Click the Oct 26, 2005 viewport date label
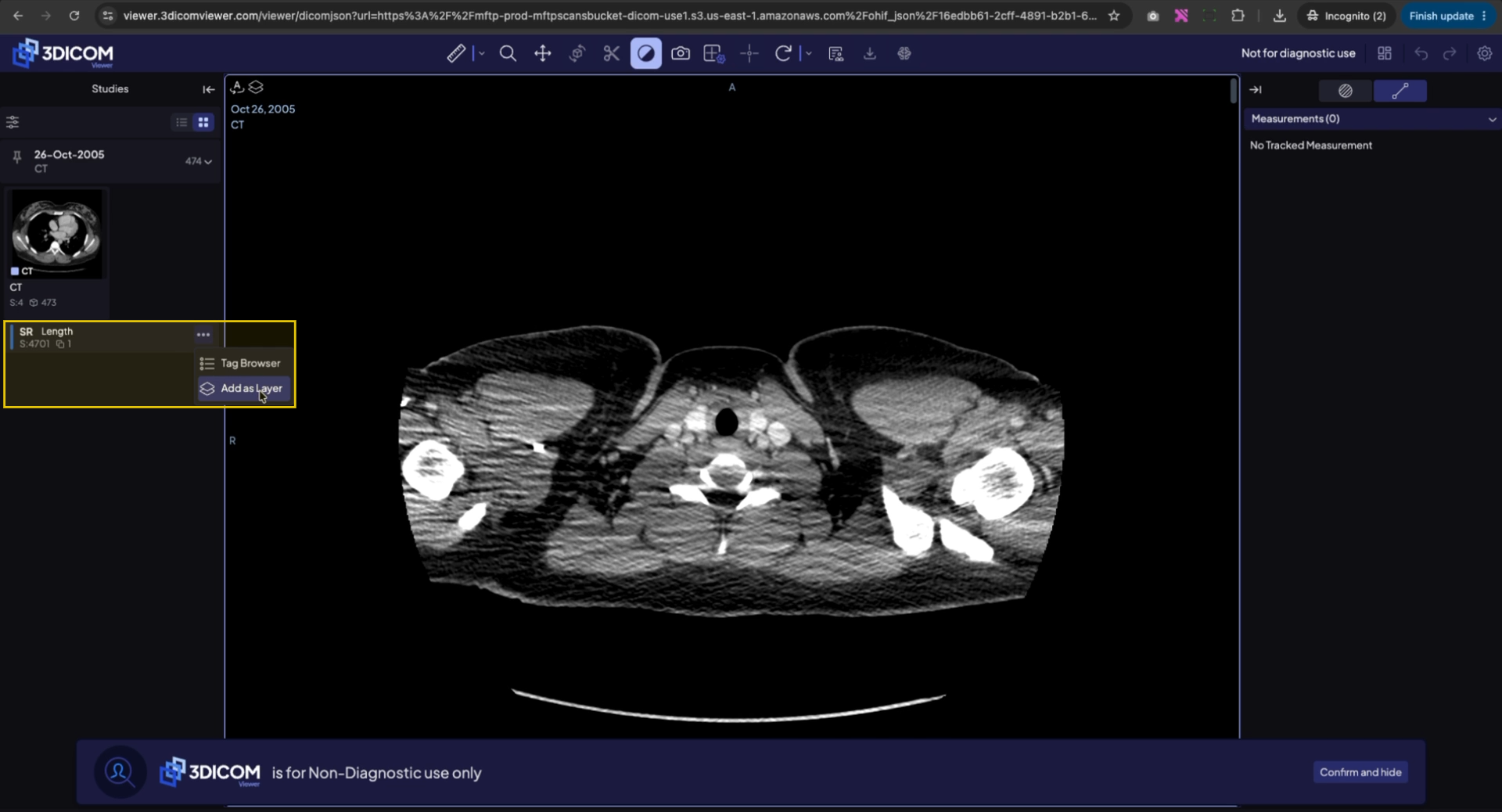Viewport: 1502px width, 812px height. click(x=263, y=110)
